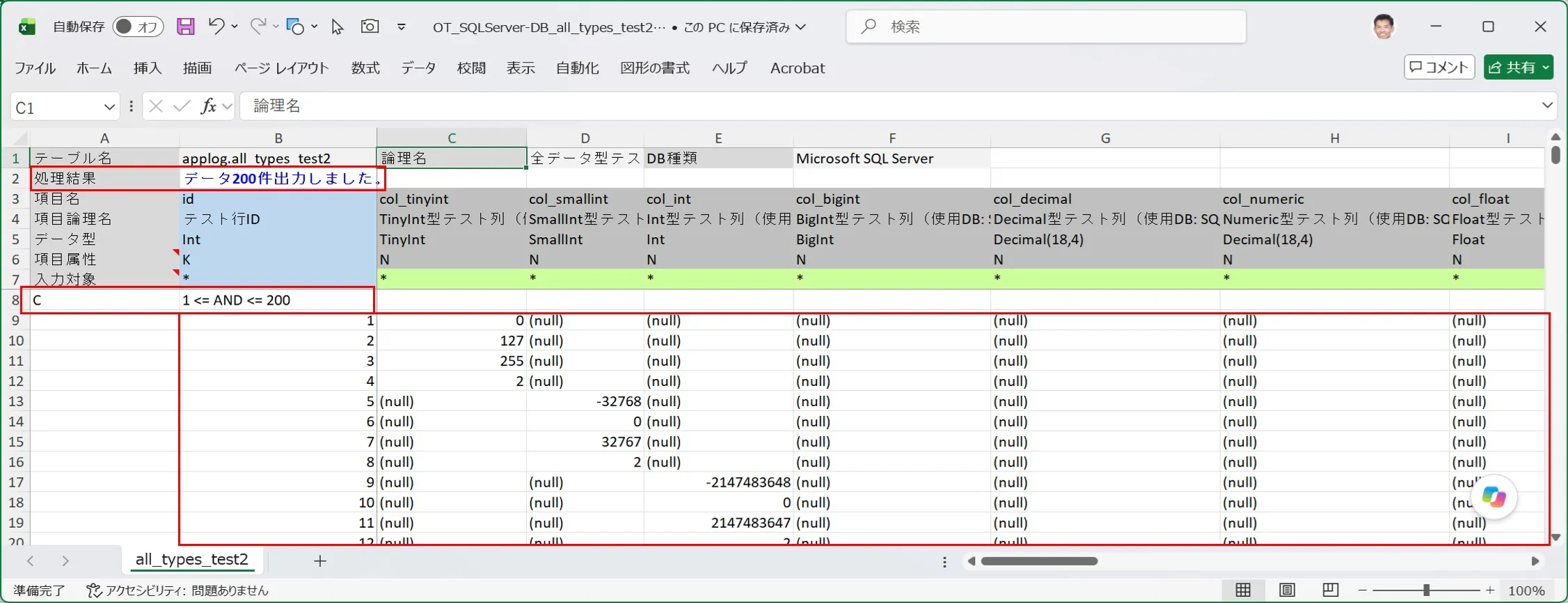Click the floating Copilot icon

click(x=1494, y=497)
